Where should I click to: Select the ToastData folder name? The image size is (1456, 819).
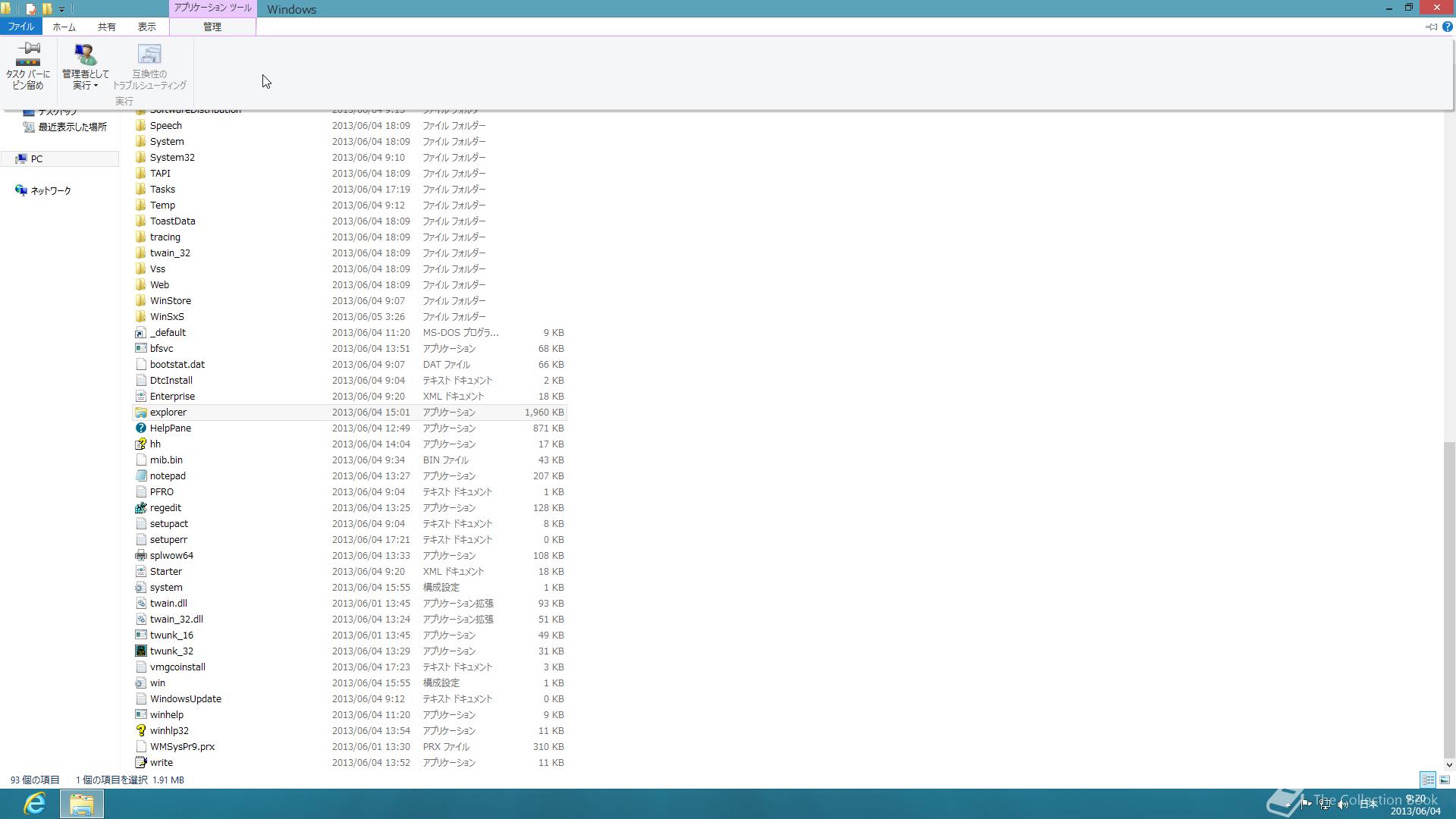172,221
